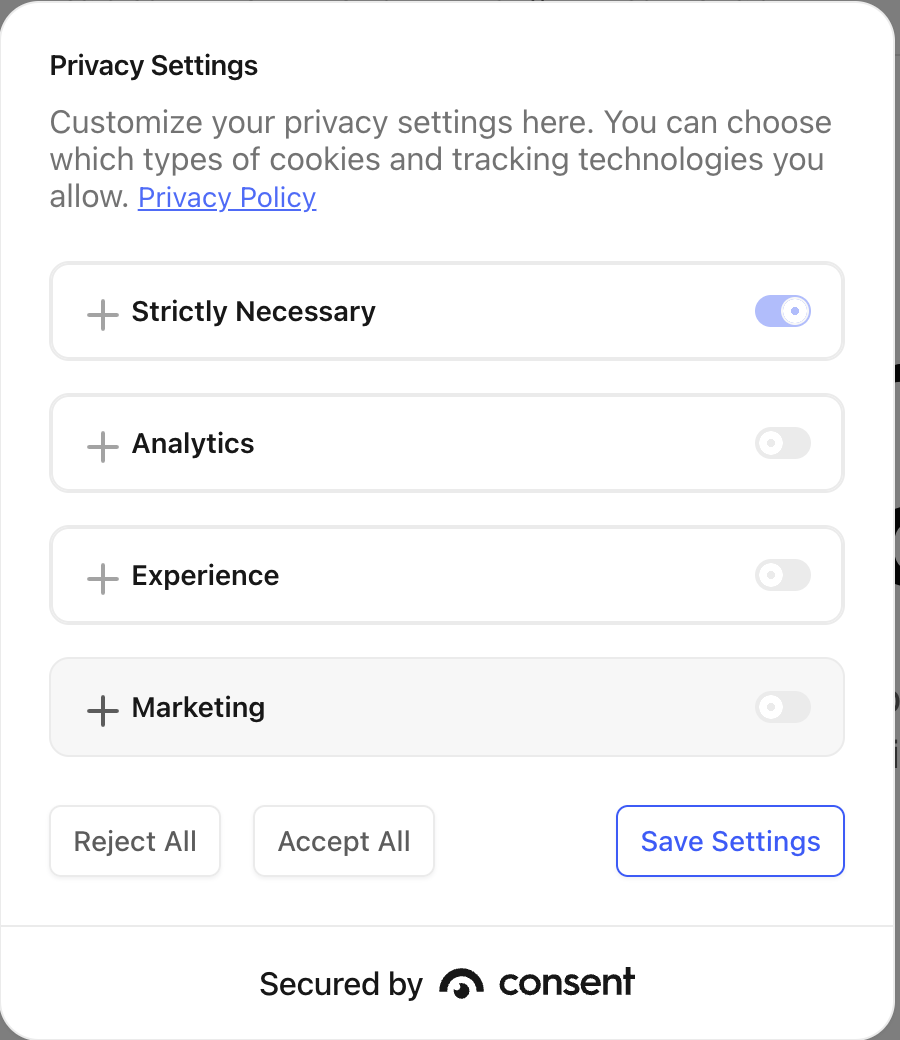Click the Marketing category label
Screen dimensions: 900x1040
tap(198, 708)
